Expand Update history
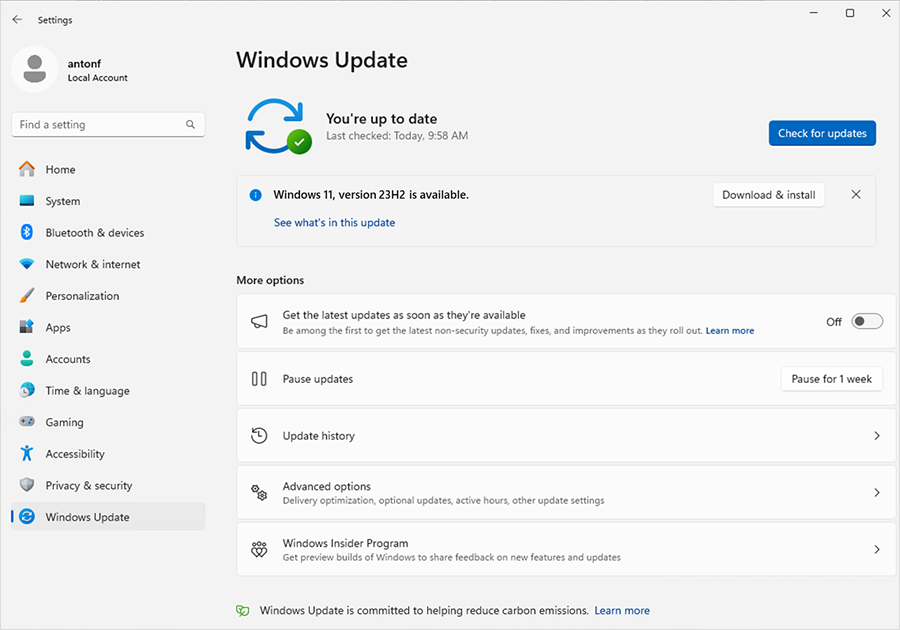 pyautogui.click(x=877, y=435)
